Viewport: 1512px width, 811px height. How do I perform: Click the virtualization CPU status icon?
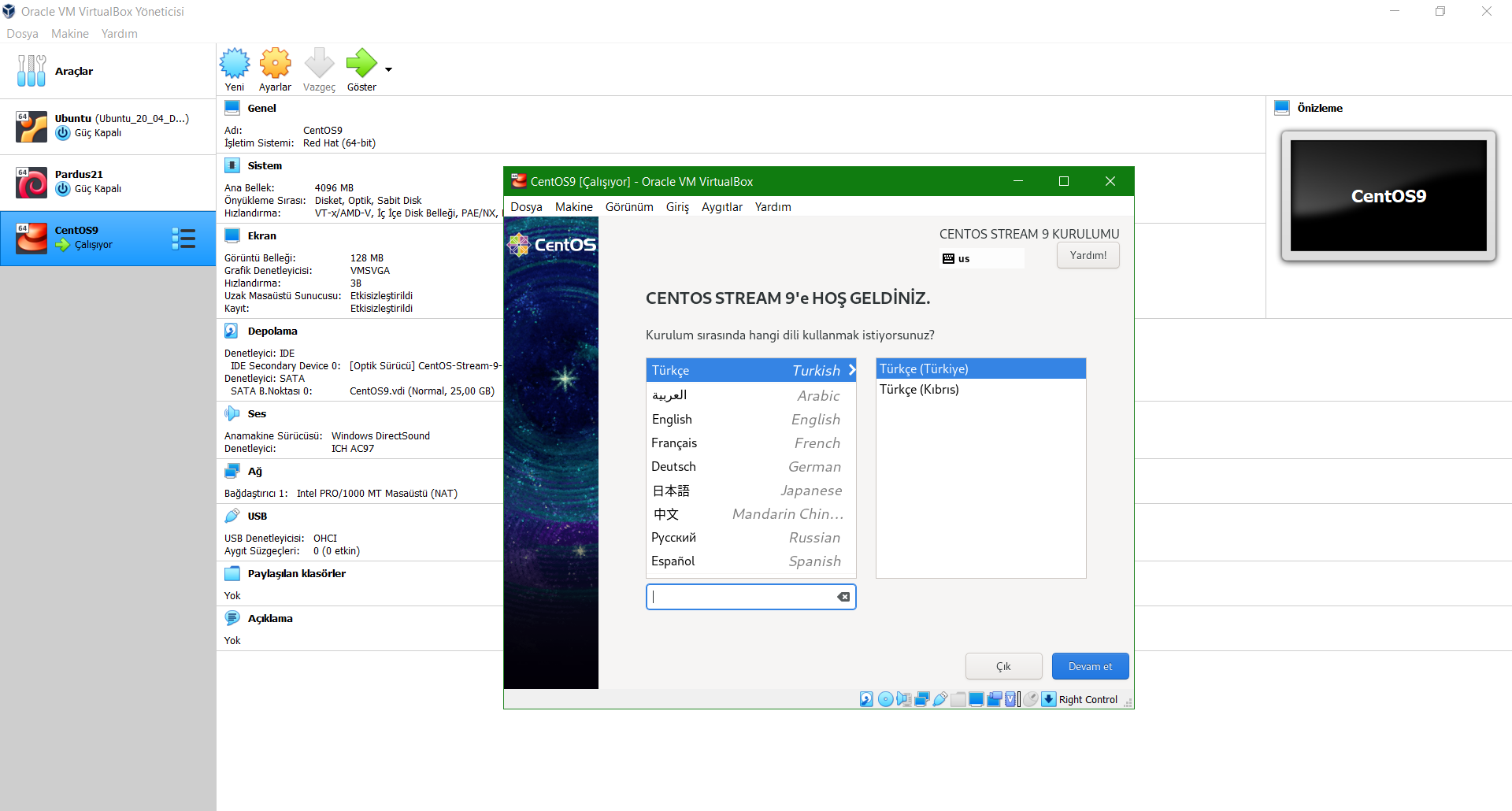[1010, 699]
